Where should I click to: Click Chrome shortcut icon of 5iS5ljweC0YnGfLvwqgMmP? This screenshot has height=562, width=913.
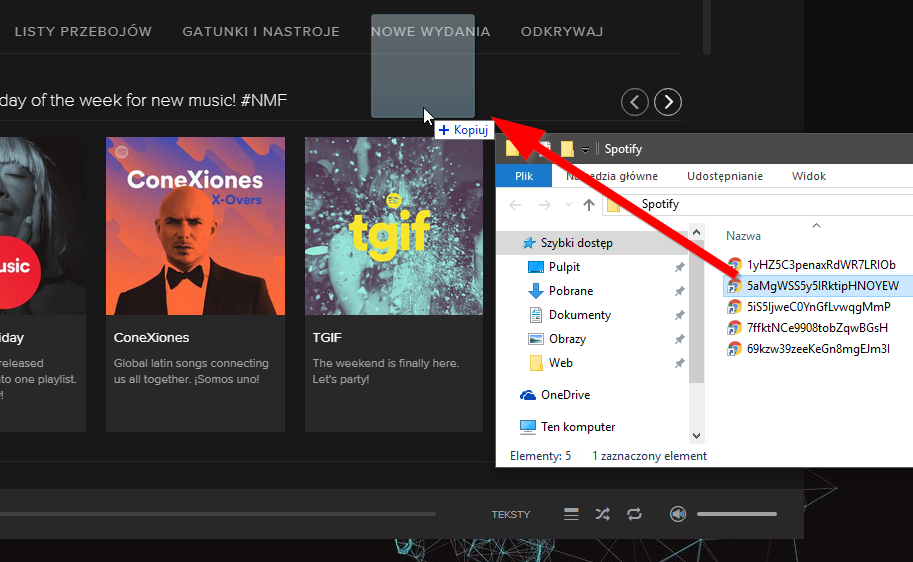[735, 307]
